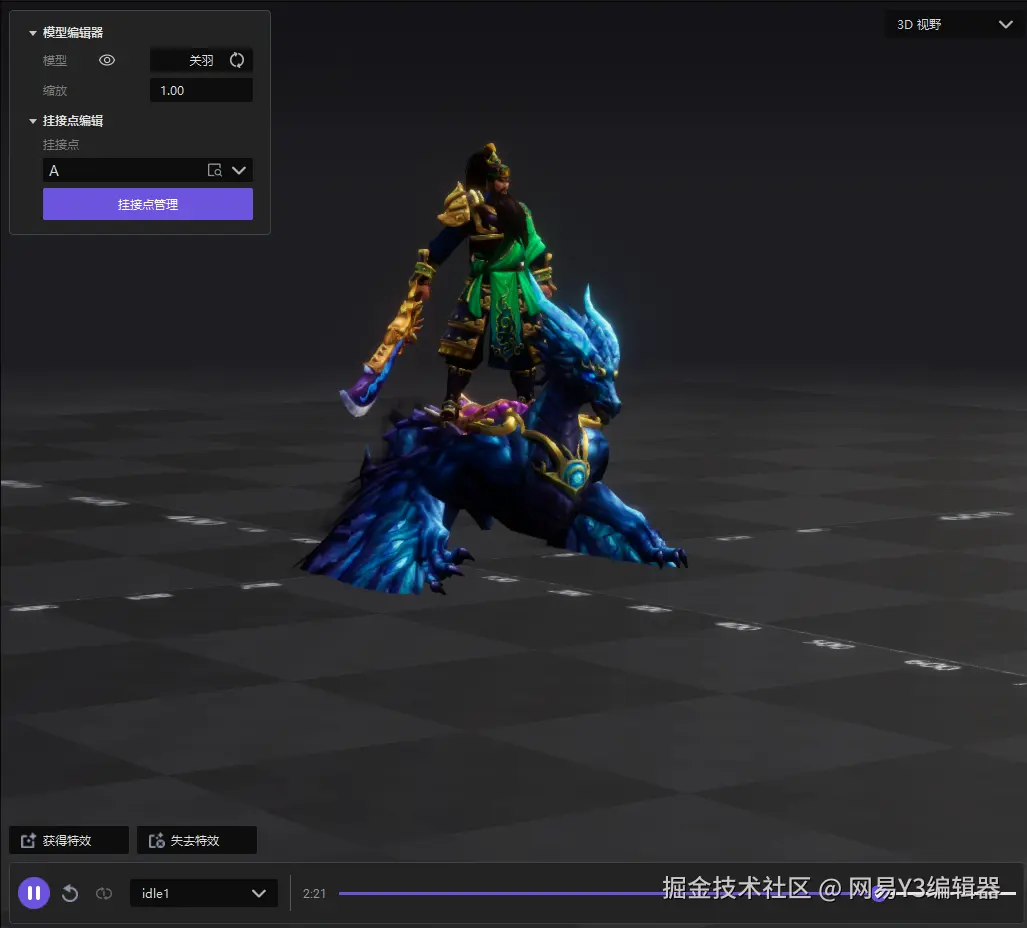Click the locate icon in attachment point field

[215, 170]
